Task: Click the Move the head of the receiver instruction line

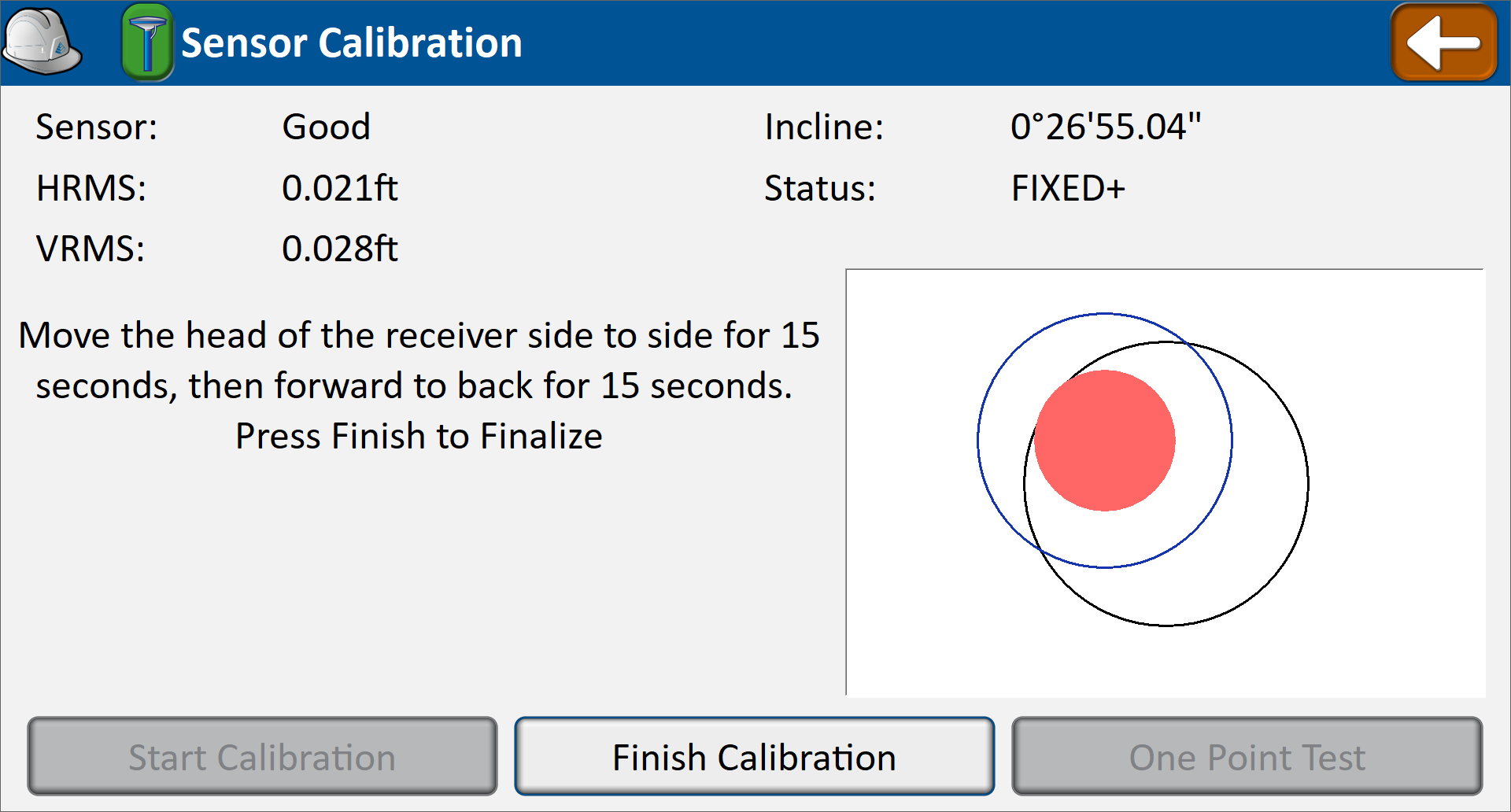Action: point(419,335)
